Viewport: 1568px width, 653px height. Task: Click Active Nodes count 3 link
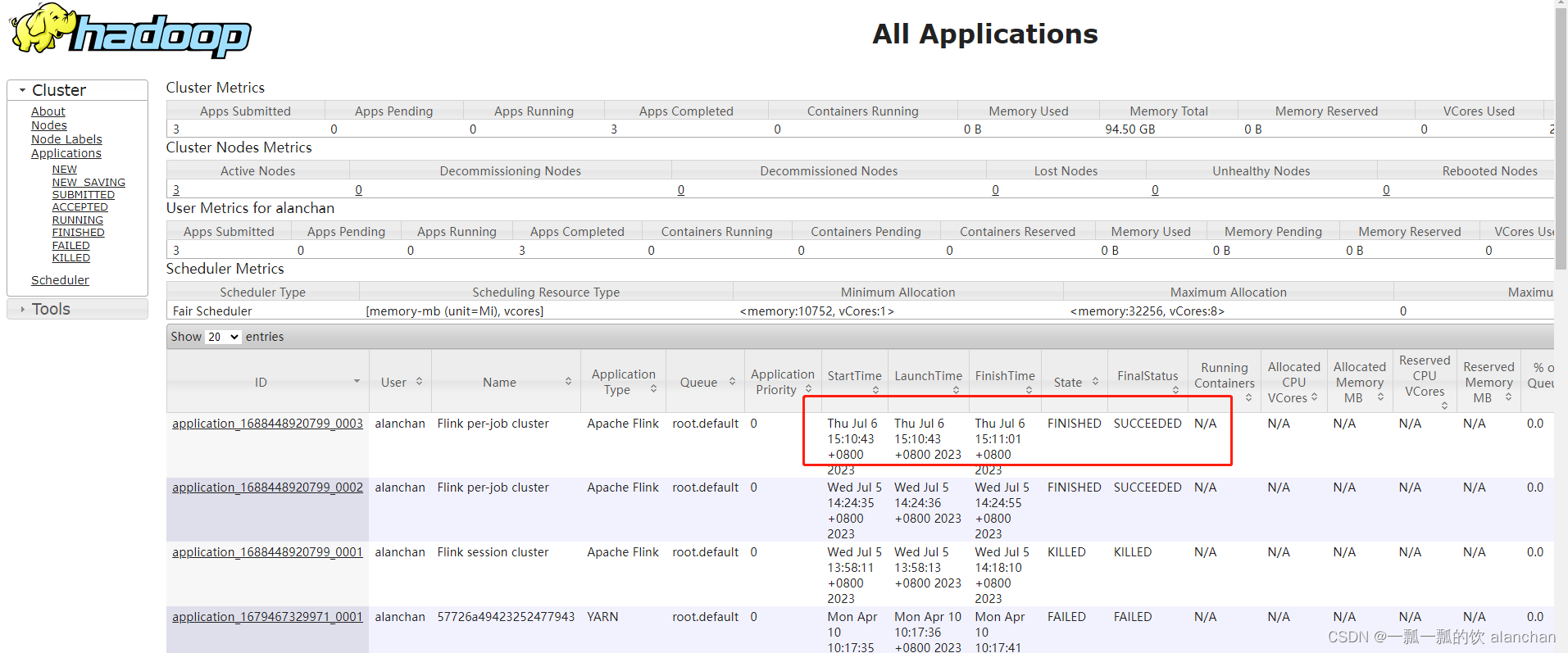(x=176, y=190)
